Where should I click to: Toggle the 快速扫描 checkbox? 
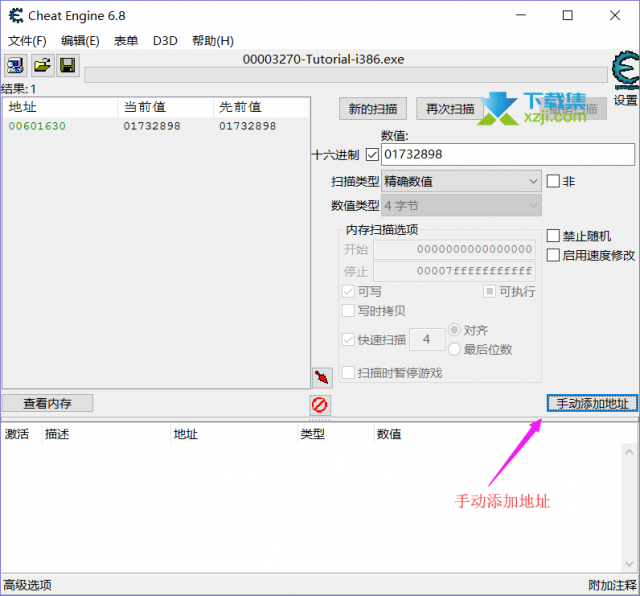(348, 340)
